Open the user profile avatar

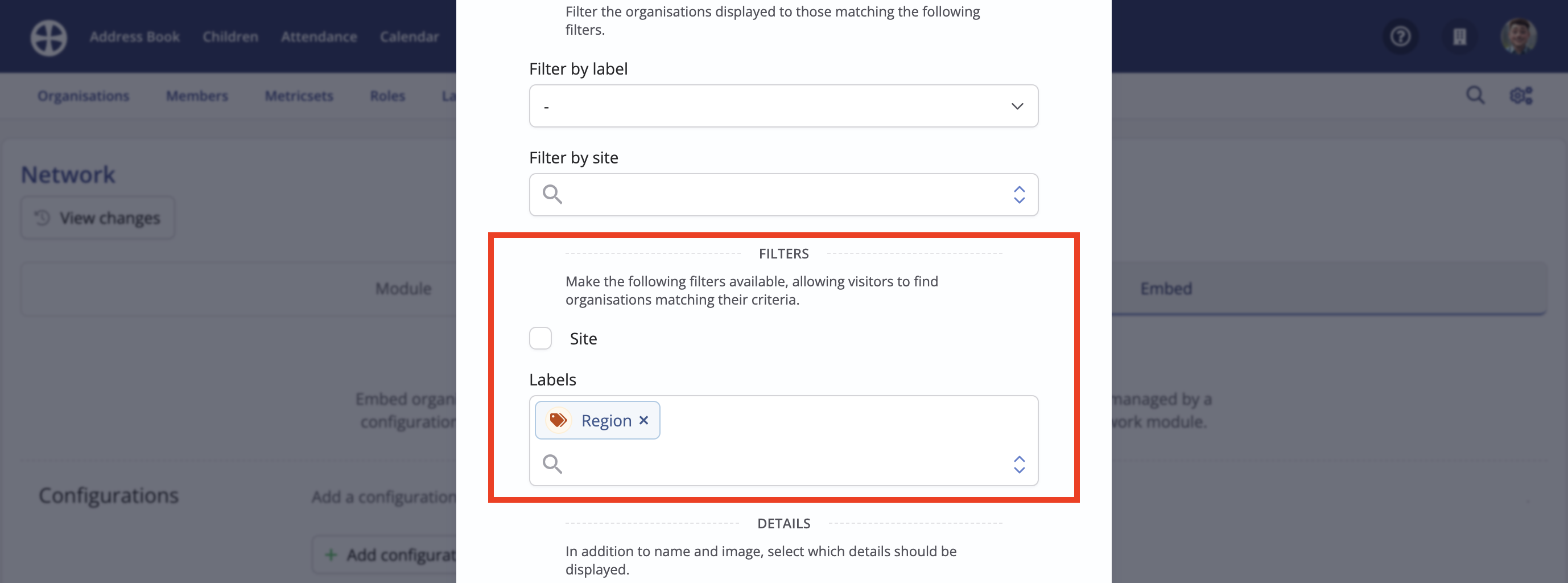1518,36
